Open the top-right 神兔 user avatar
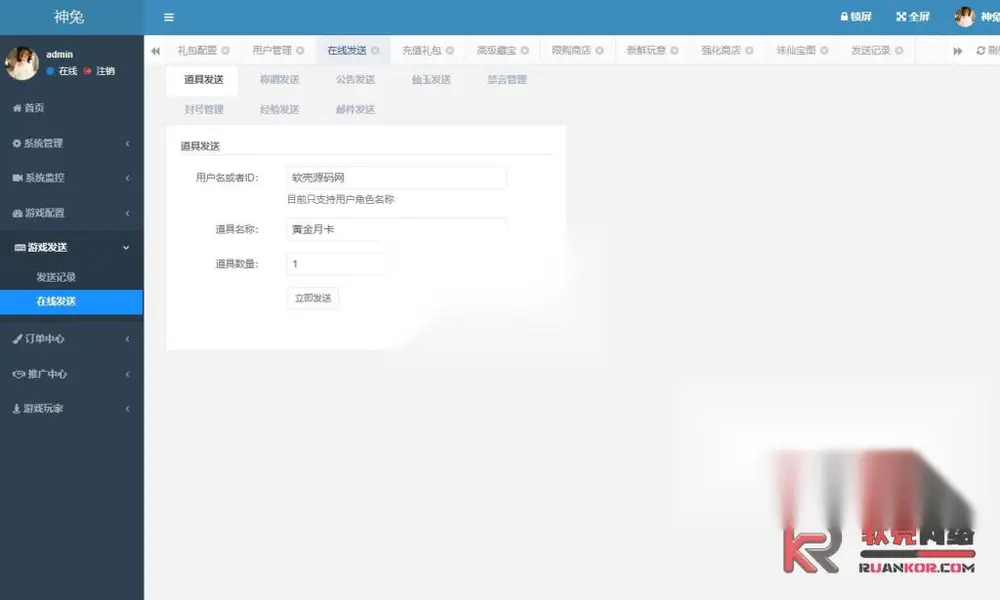 pyautogui.click(x=964, y=17)
